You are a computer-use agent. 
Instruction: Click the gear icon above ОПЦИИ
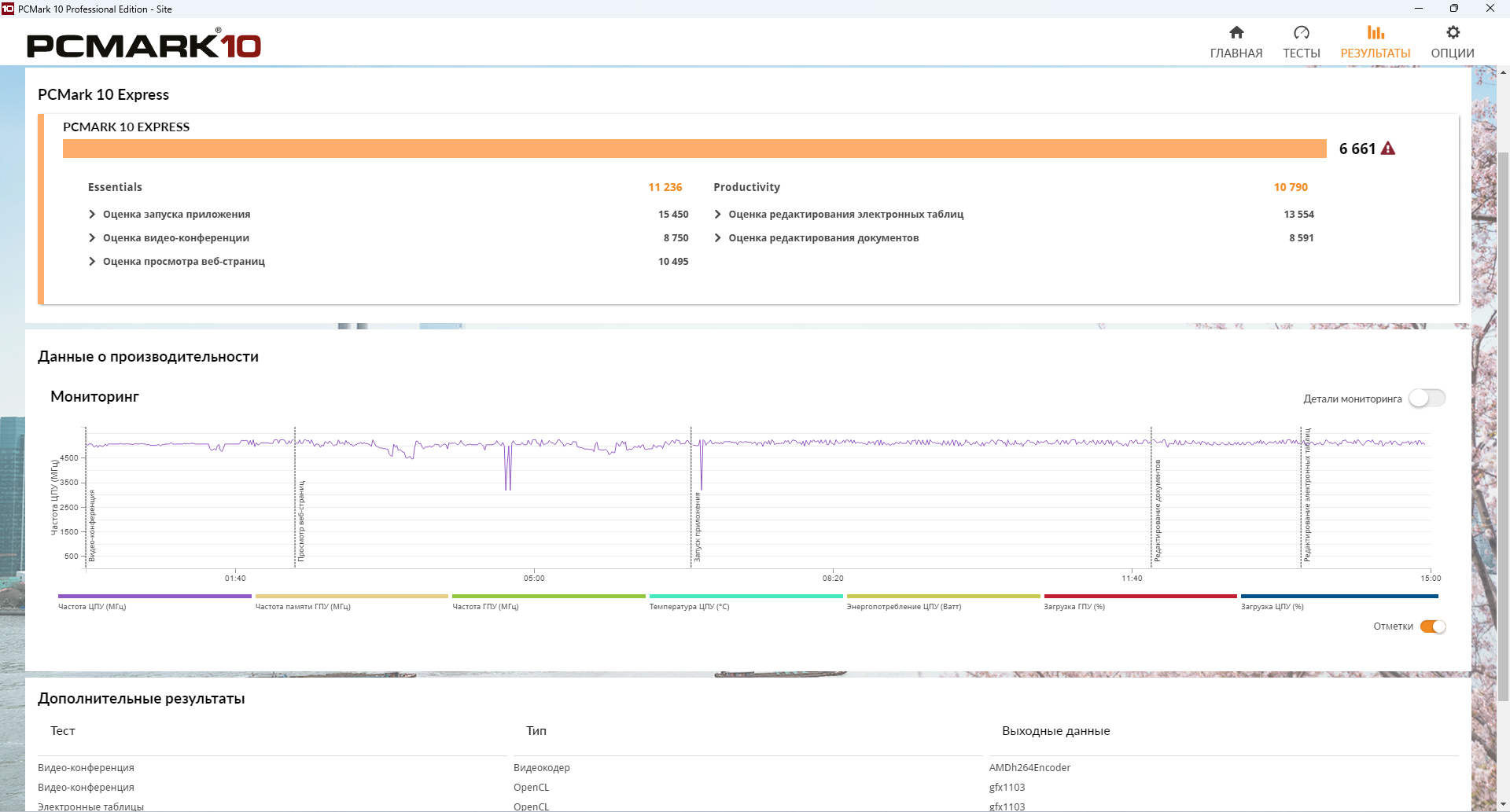pyautogui.click(x=1453, y=32)
